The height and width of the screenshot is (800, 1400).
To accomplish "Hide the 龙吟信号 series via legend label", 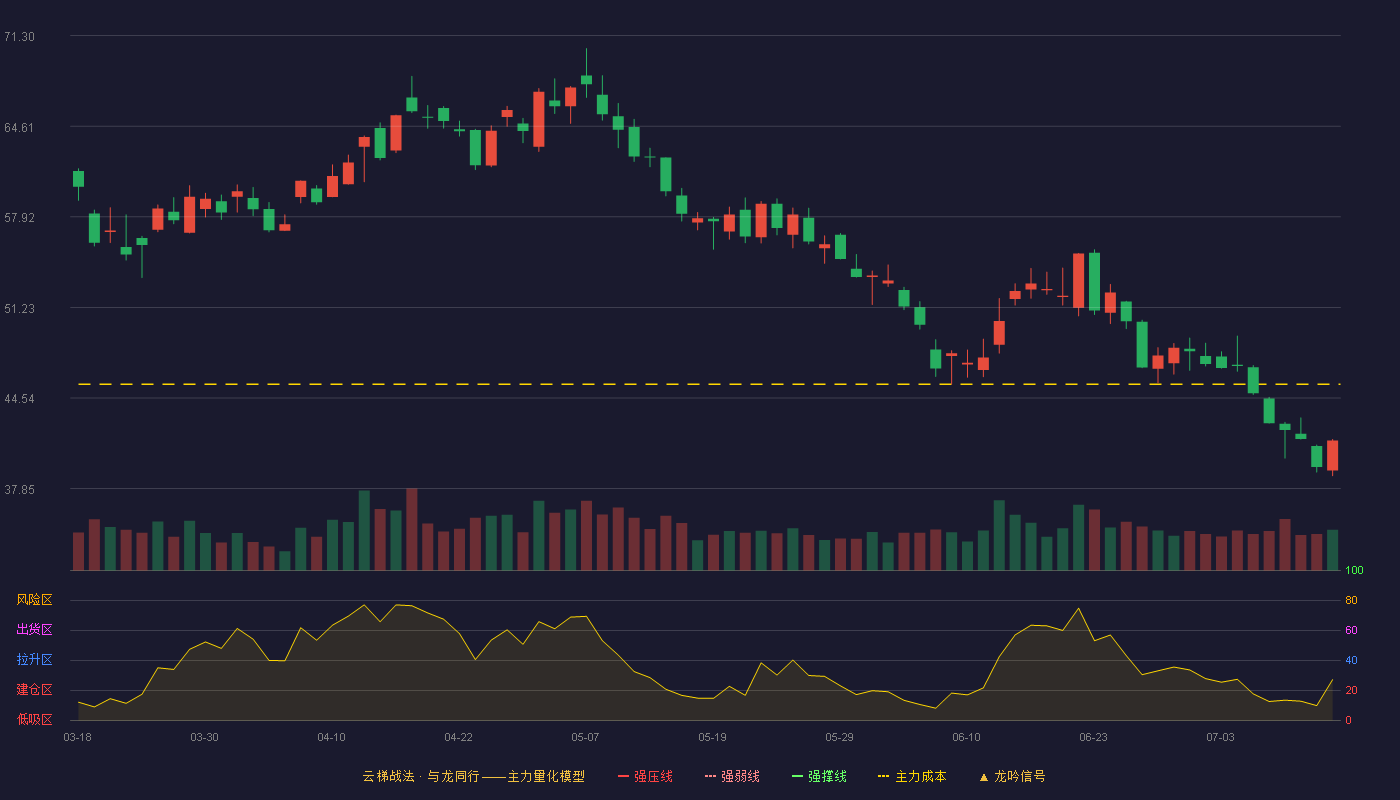I will click(1019, 776).
